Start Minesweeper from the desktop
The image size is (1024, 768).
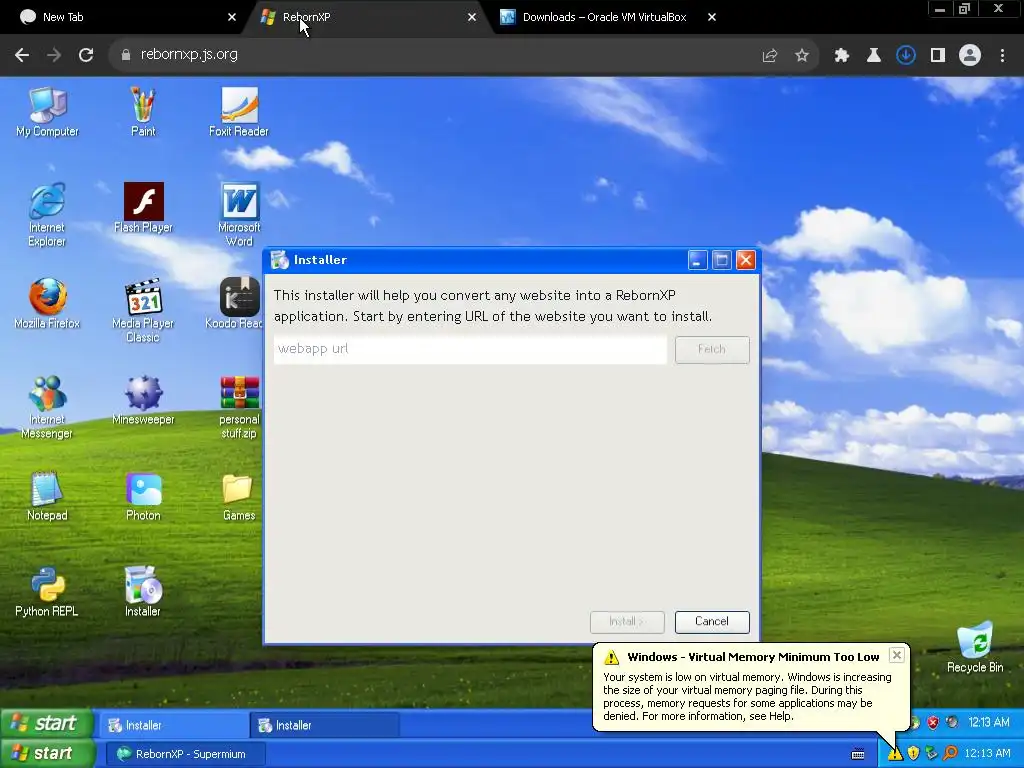point(143,400)
